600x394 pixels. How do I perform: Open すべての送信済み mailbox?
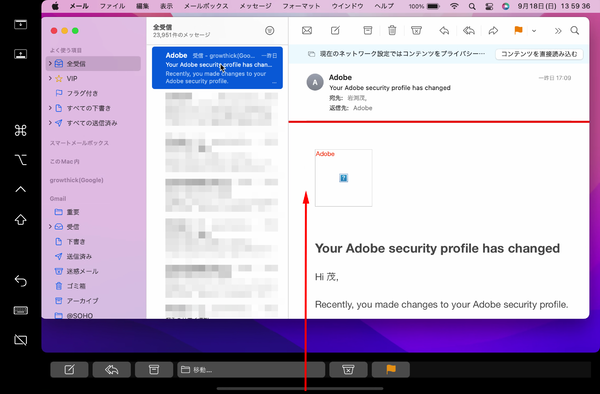[x=92, y=123]
